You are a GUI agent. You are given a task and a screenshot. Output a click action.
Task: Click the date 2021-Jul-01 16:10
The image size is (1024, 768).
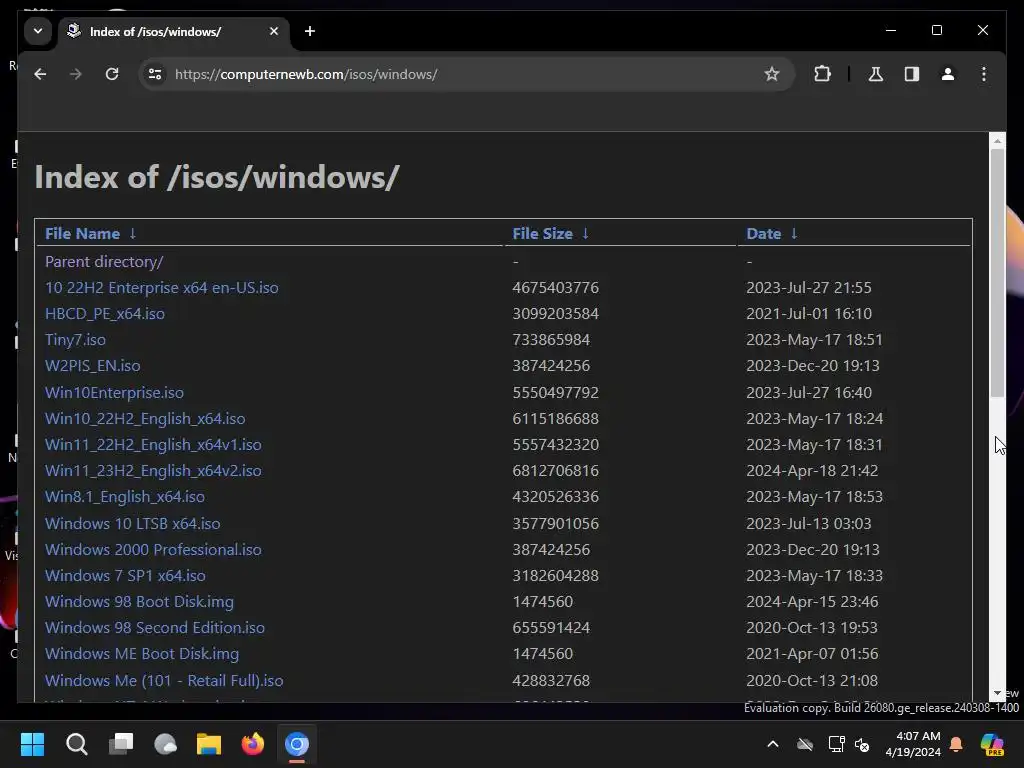tap(808, 314)
